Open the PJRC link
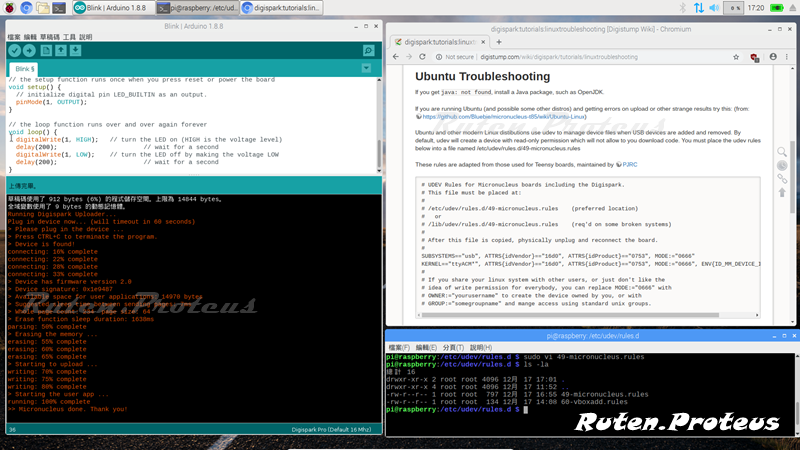The width and height of the screenshot is (800, 450). (x=630, y=165)
